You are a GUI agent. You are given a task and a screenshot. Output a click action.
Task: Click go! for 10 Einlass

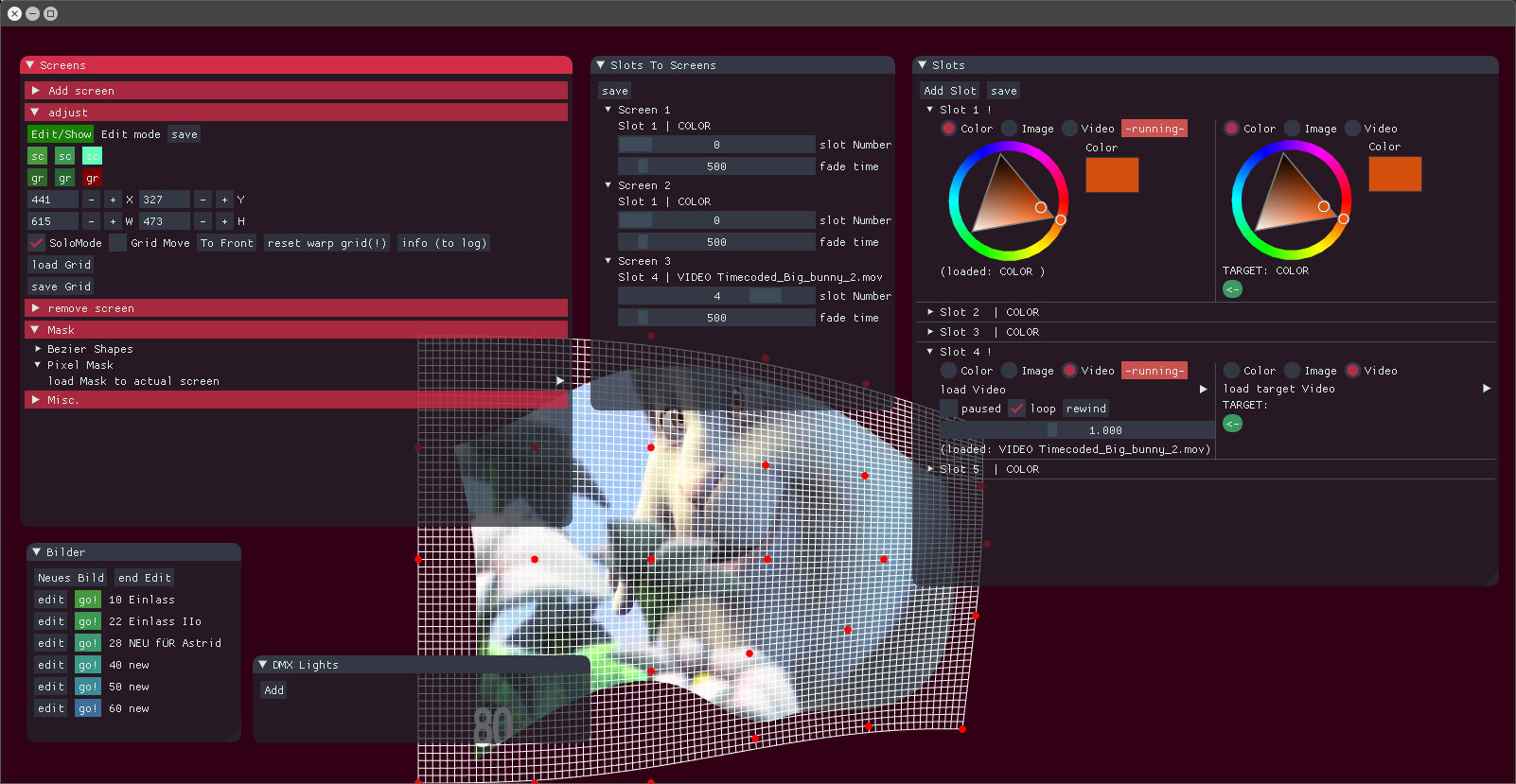click(x=88, y=600)
